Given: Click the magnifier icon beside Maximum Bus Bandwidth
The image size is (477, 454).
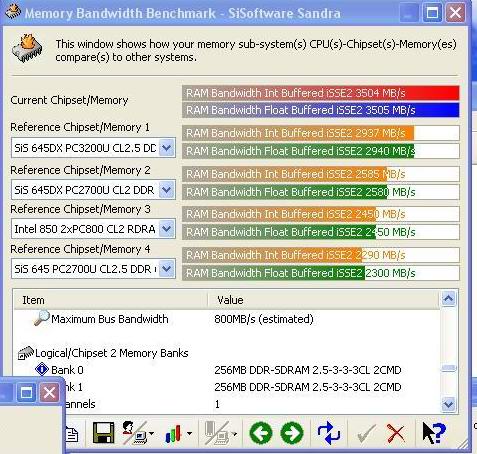Looking at the screenshot, I should click(x=42, y=318).
